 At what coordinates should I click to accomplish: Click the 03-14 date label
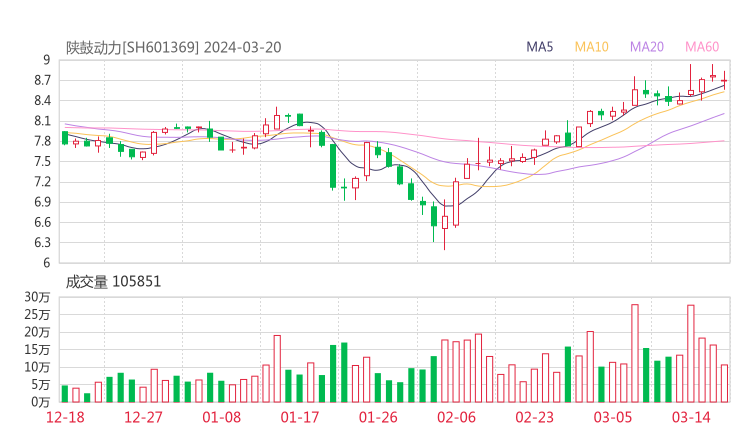click(x=691, y=417)
